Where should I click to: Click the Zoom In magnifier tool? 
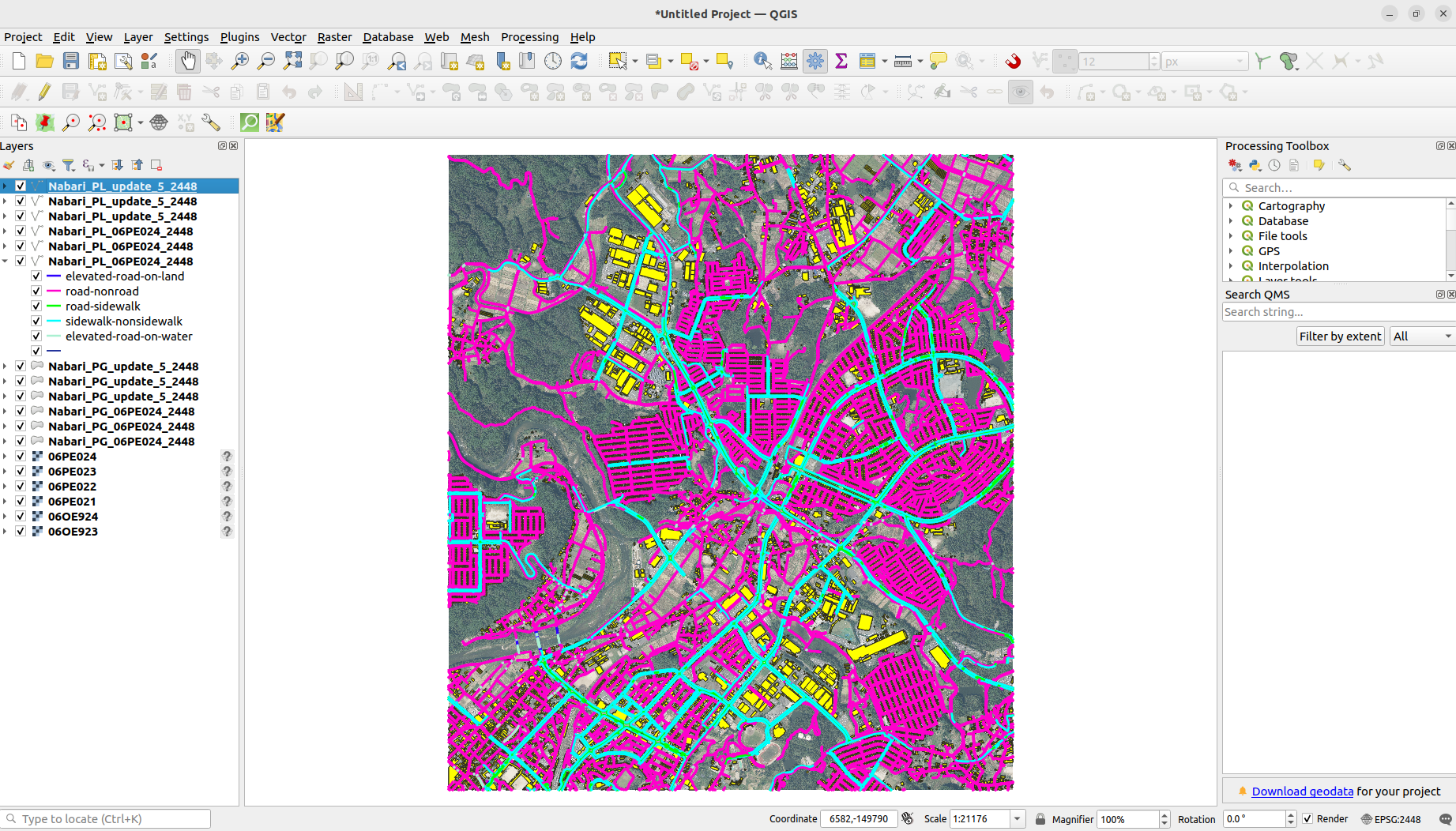[240, 61]
